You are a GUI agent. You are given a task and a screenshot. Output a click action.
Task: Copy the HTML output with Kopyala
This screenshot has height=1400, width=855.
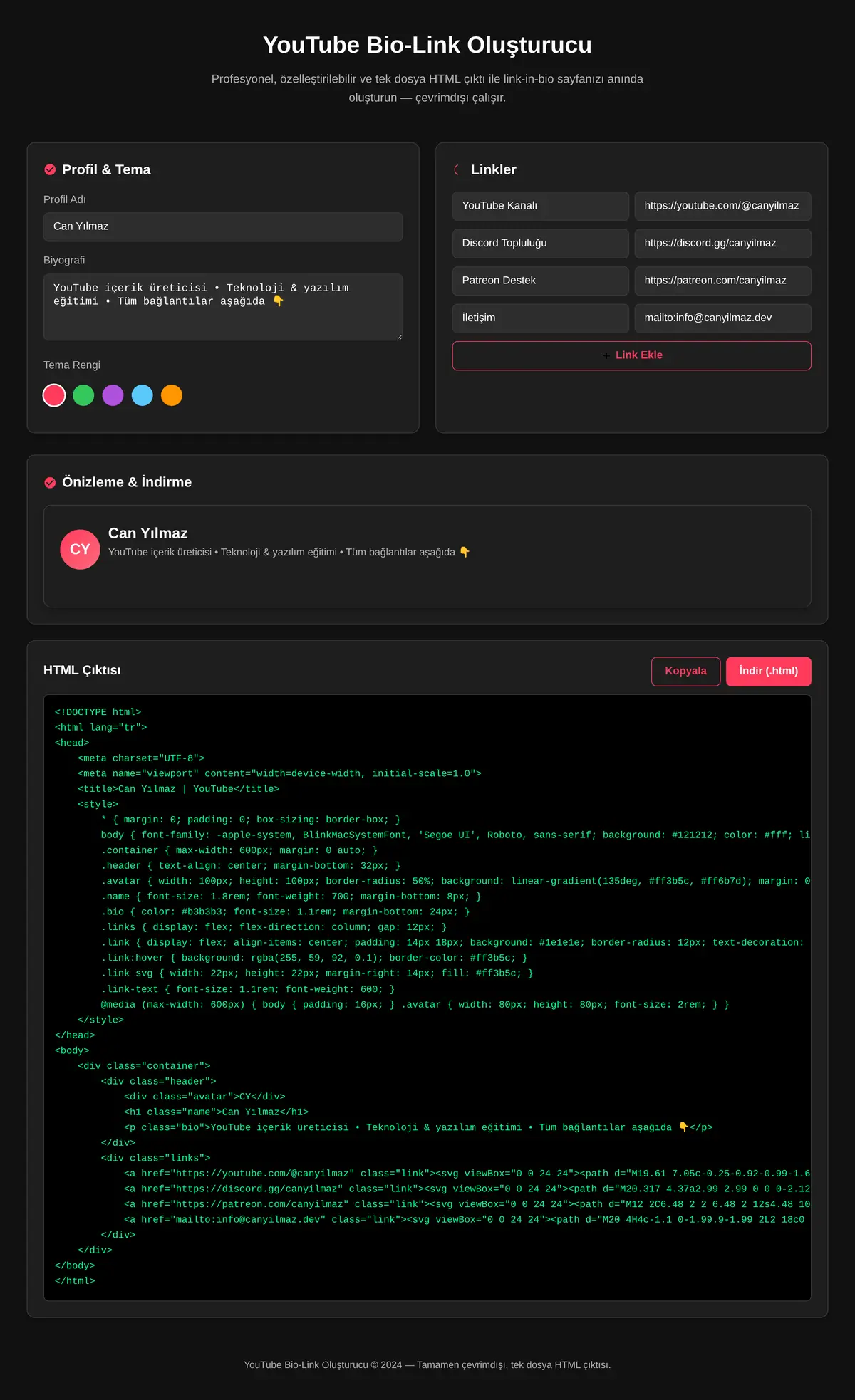pyautogui.click(x=685, y=671)
